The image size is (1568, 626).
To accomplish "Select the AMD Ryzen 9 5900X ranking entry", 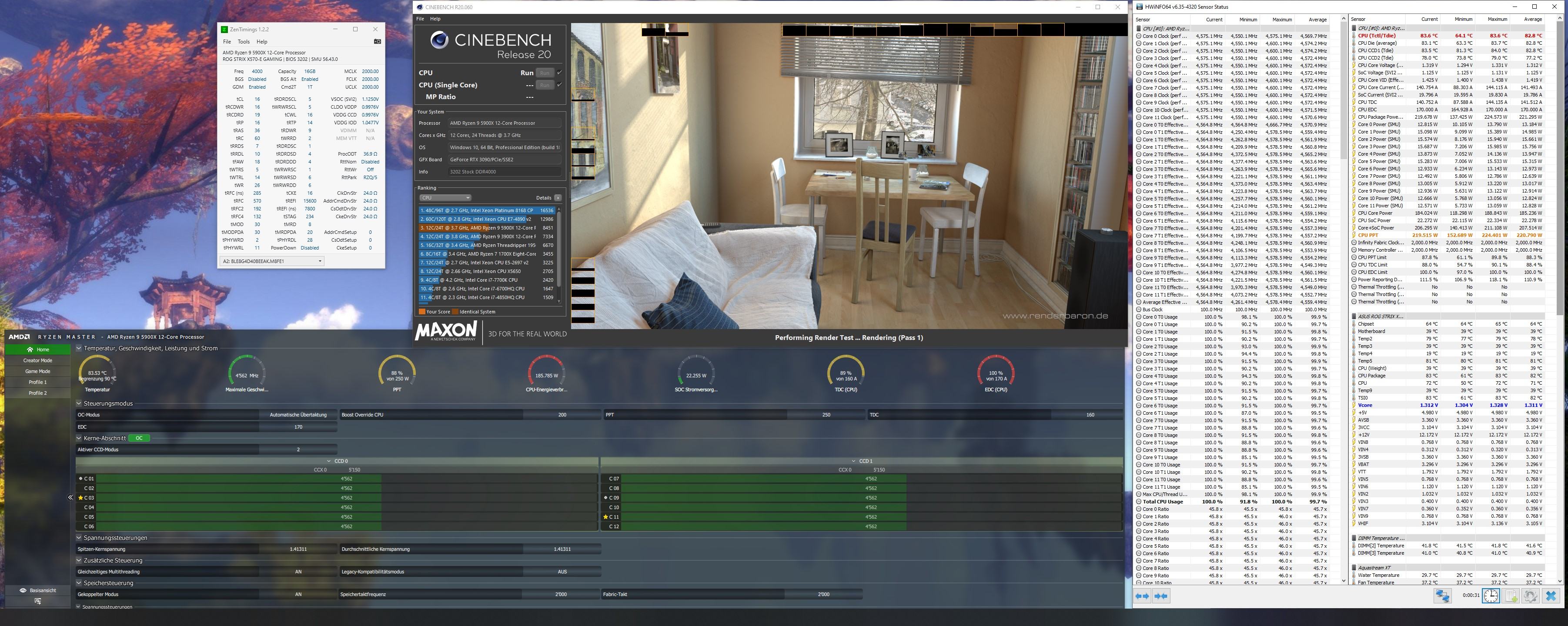I will click(x=486, y=228).
